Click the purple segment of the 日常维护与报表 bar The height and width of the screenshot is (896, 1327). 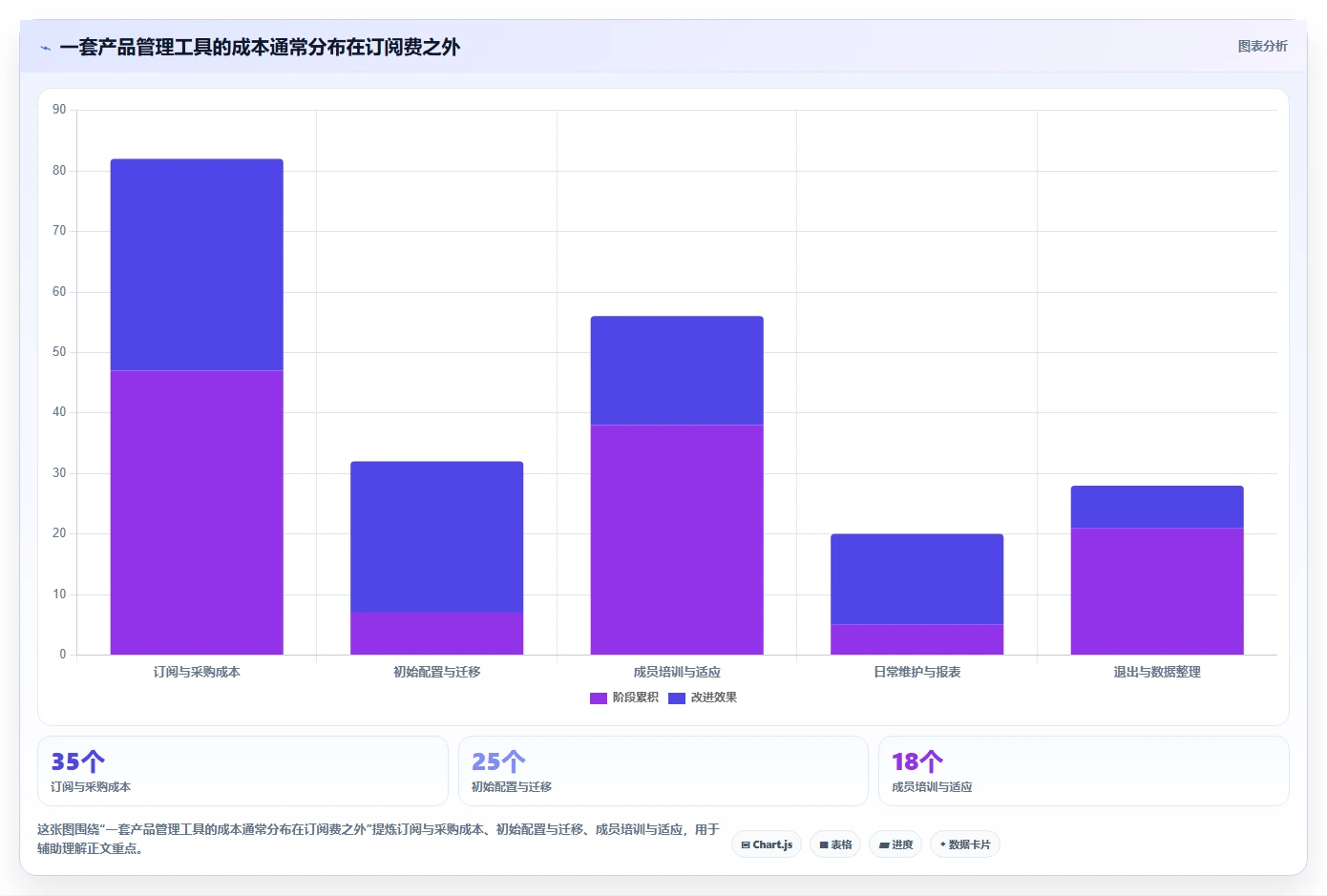pos(917,639)
